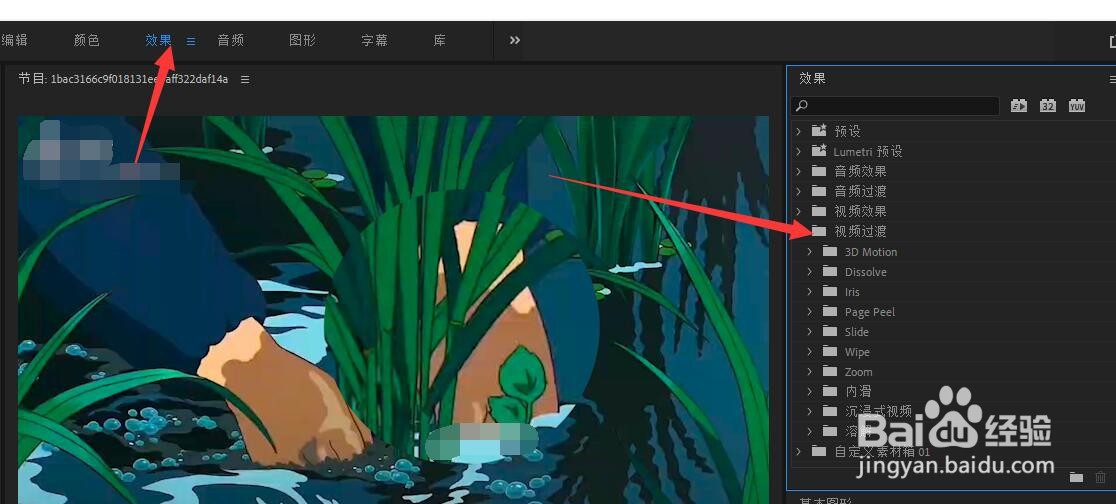Viewport: 1116px width, 504px height.
Task: Select the 沉浸式视频 folder label
Action: pyautogui.click(x=878, y=411)
